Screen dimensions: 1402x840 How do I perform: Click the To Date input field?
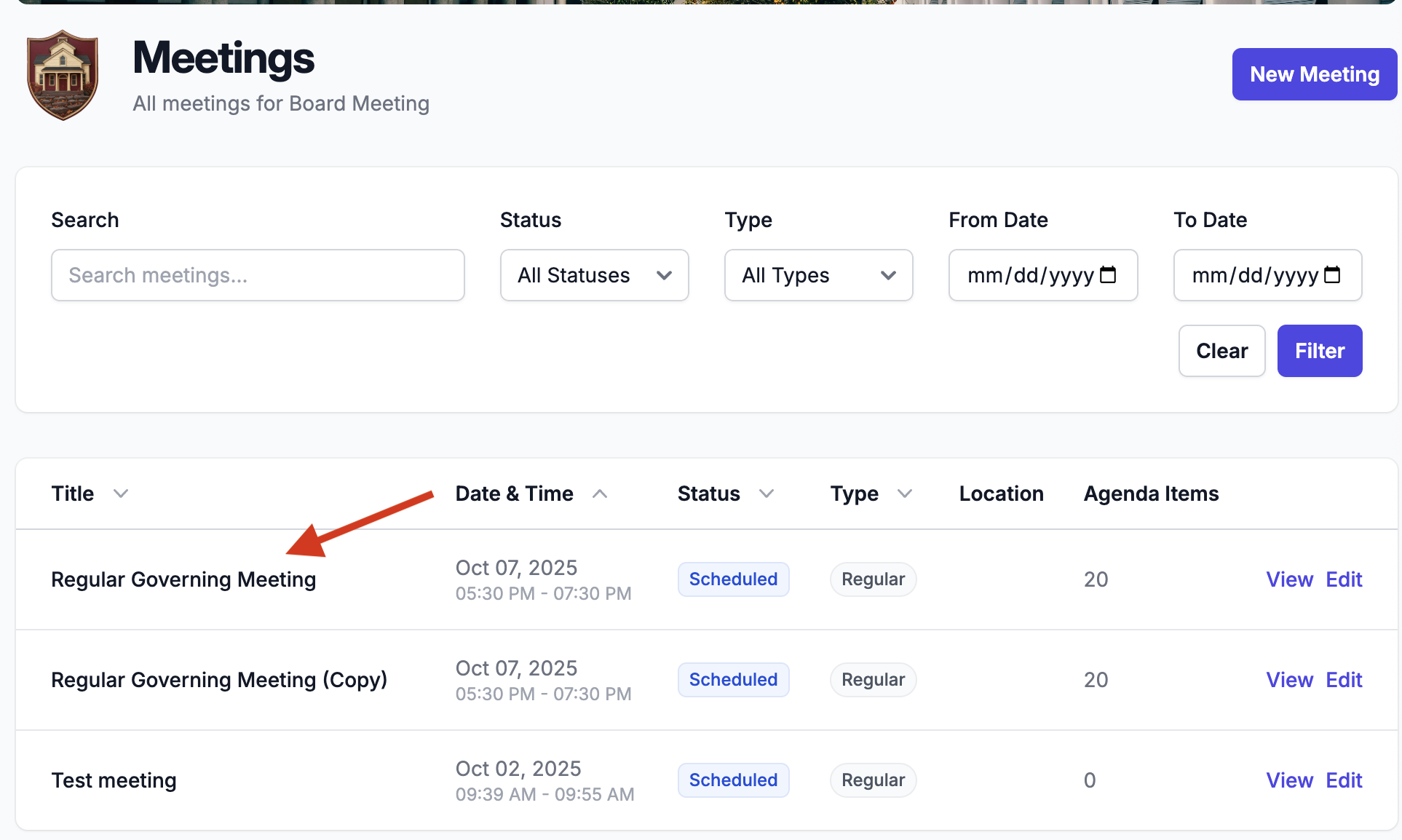click(x=1267, y=275)
